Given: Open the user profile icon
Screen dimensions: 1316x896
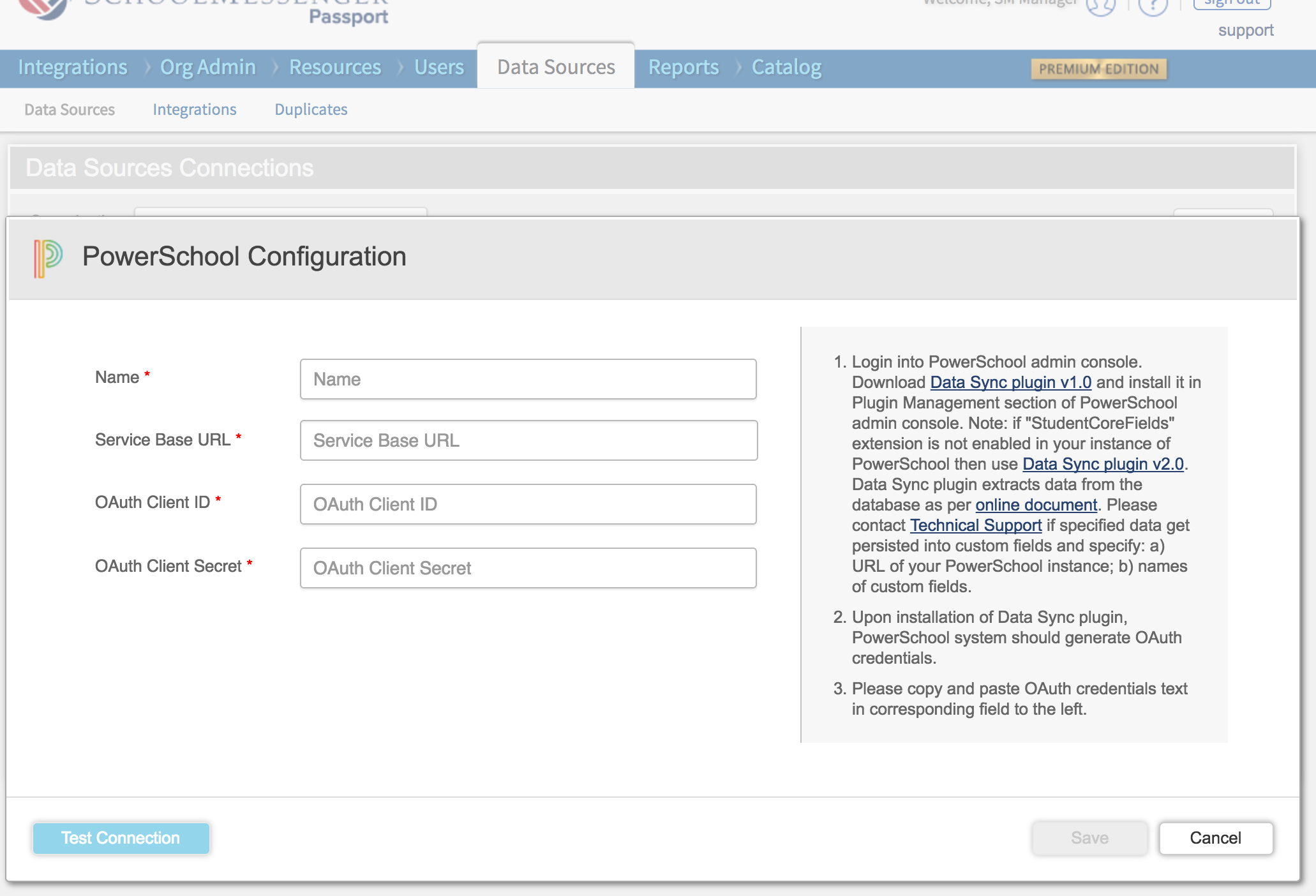Looking at the screenshot, I should (1100, 6).
